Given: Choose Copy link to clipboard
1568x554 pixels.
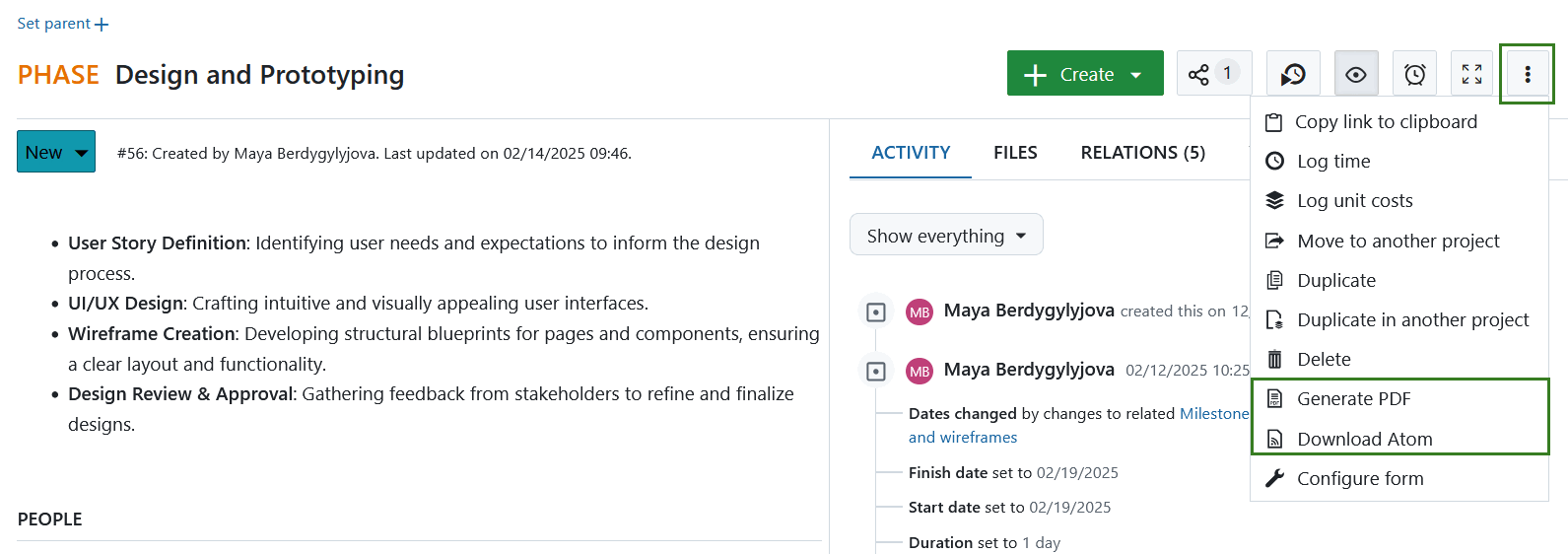Looking at the screenshot, I should click(x=1386, y=122).
